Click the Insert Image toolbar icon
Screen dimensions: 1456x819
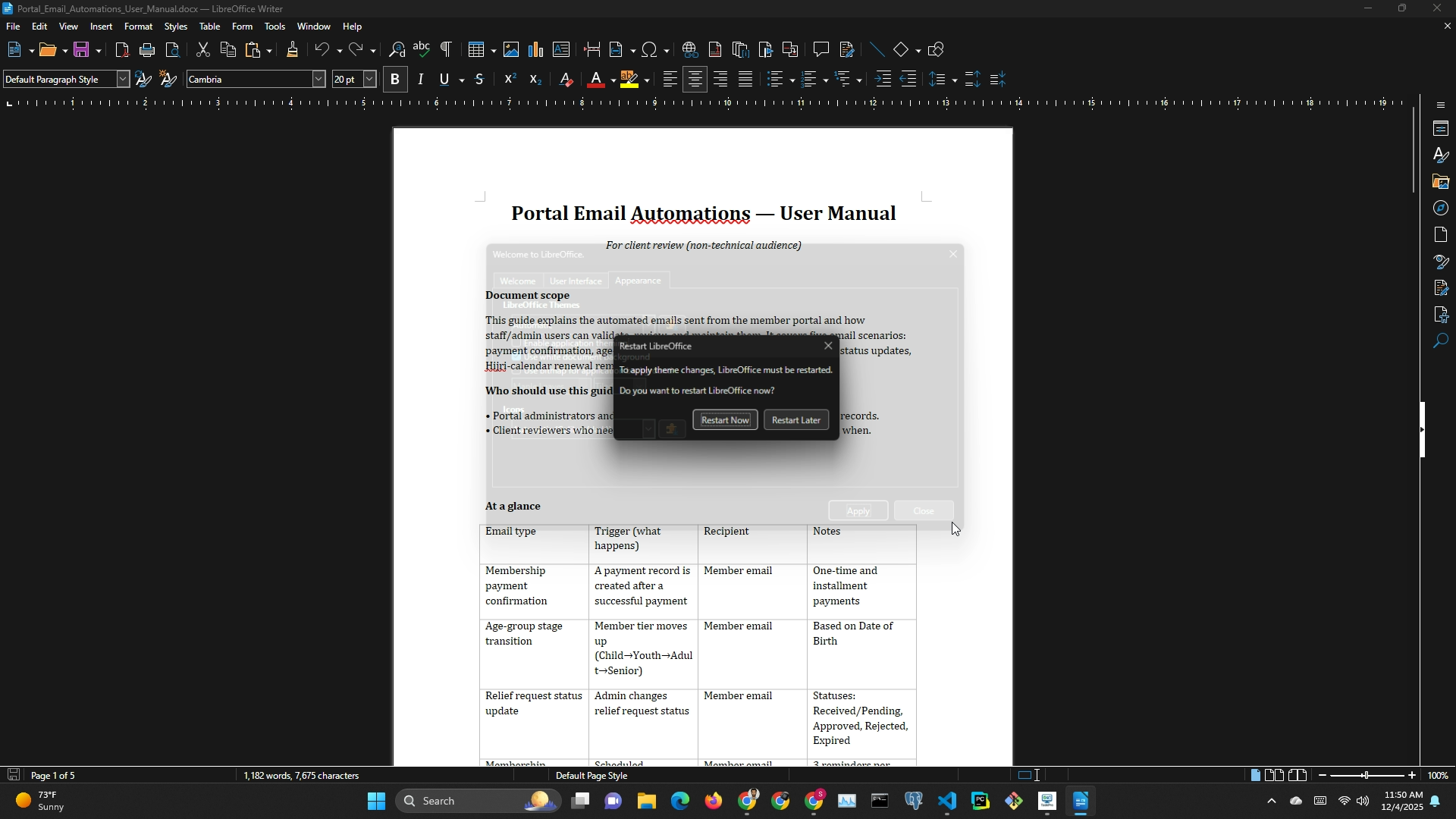coord(511,50)
